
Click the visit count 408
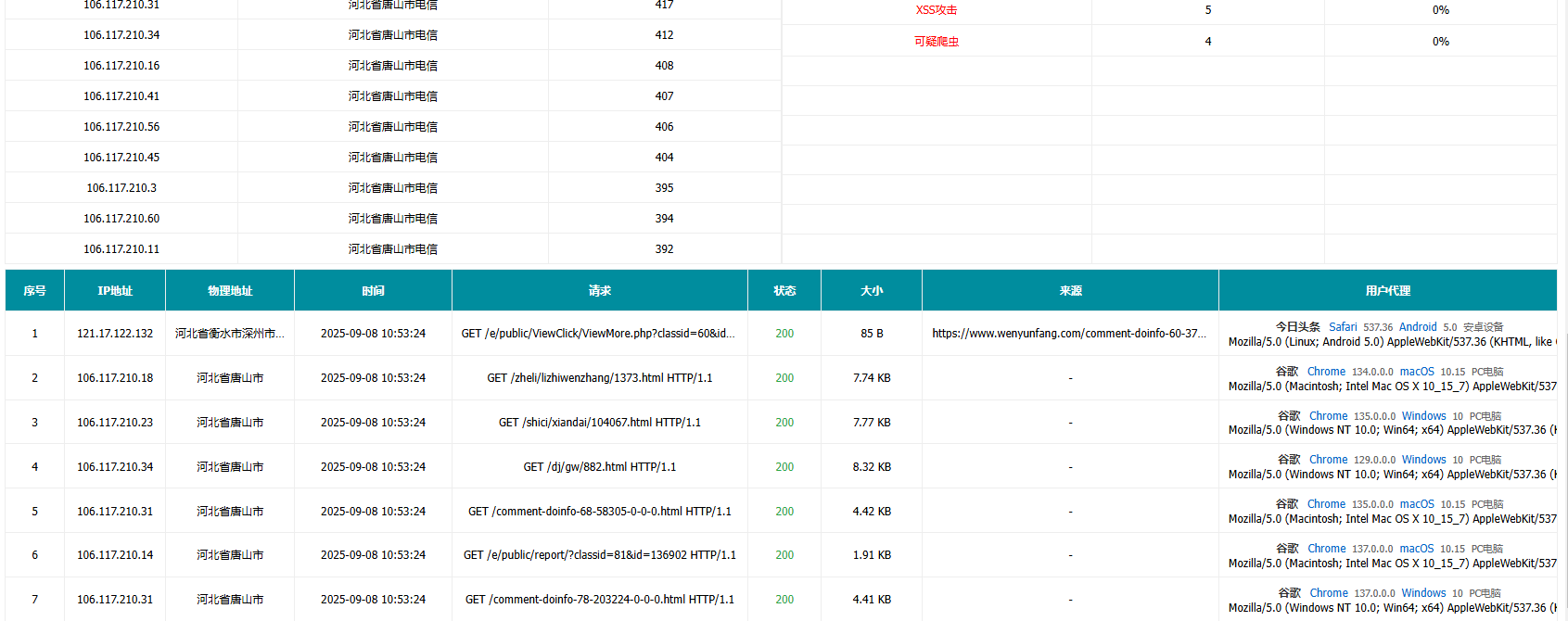click(x=664, y=66)
